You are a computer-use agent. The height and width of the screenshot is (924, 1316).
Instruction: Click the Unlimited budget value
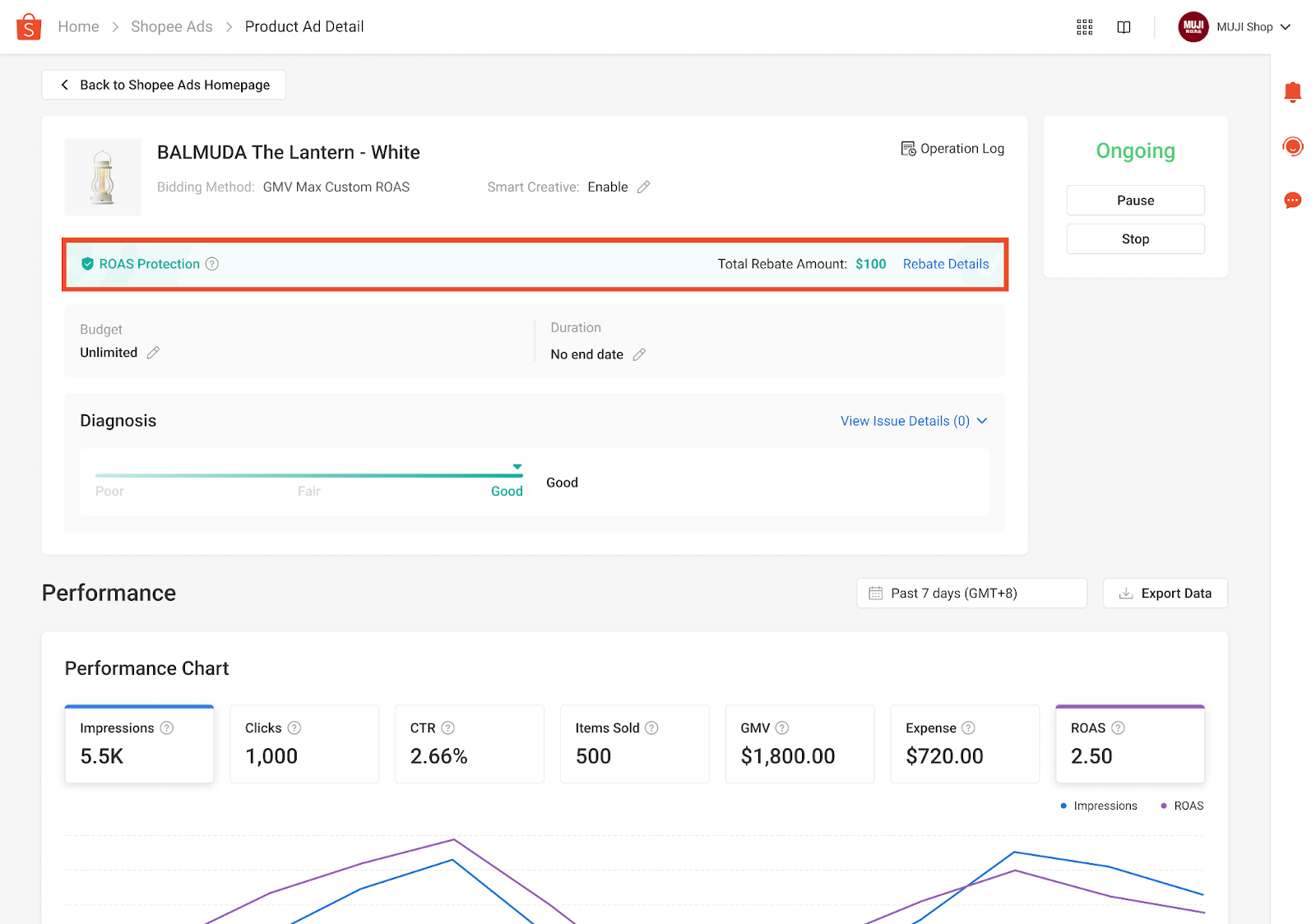[109, 353]
